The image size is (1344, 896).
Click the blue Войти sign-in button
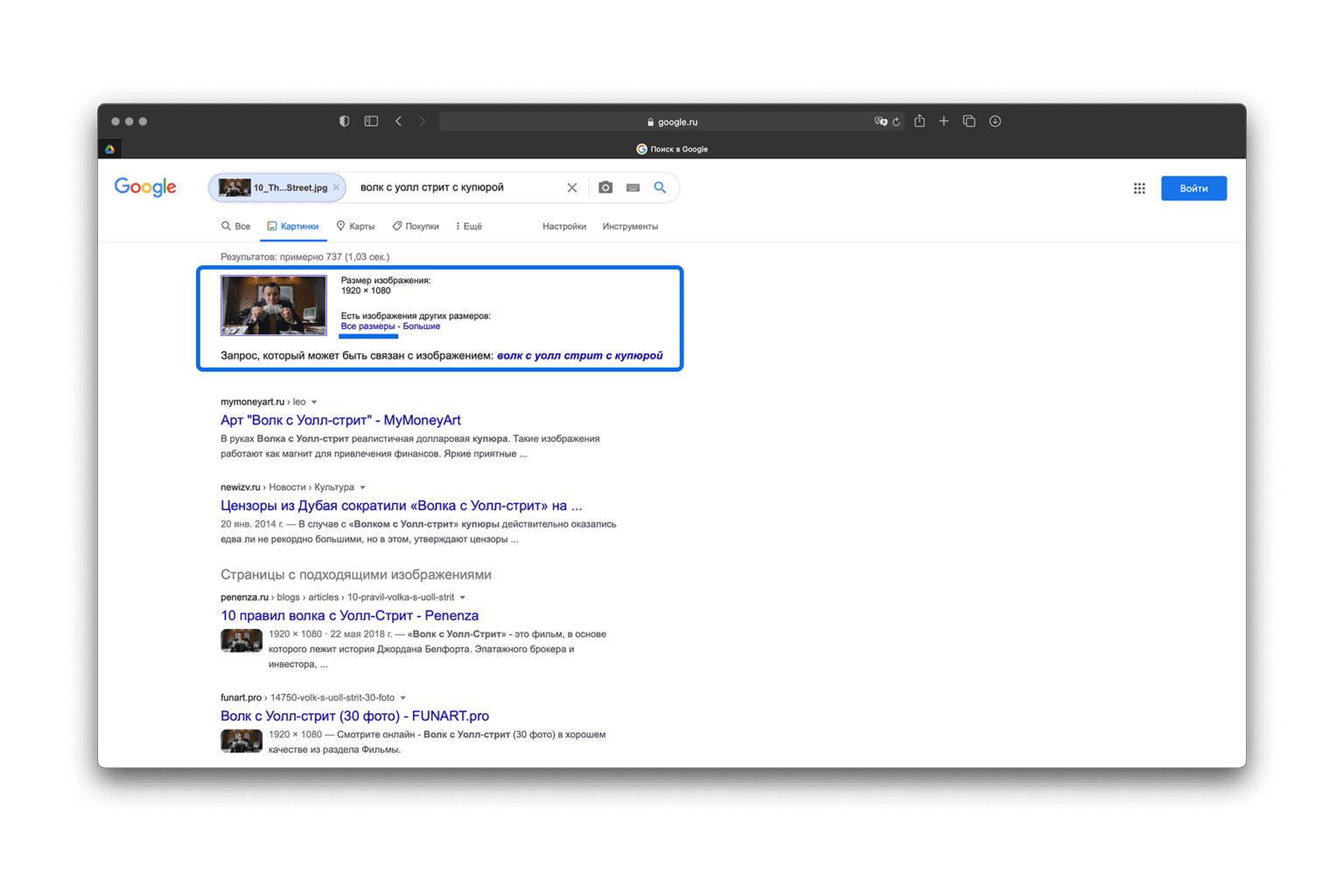coord(1193,188)
